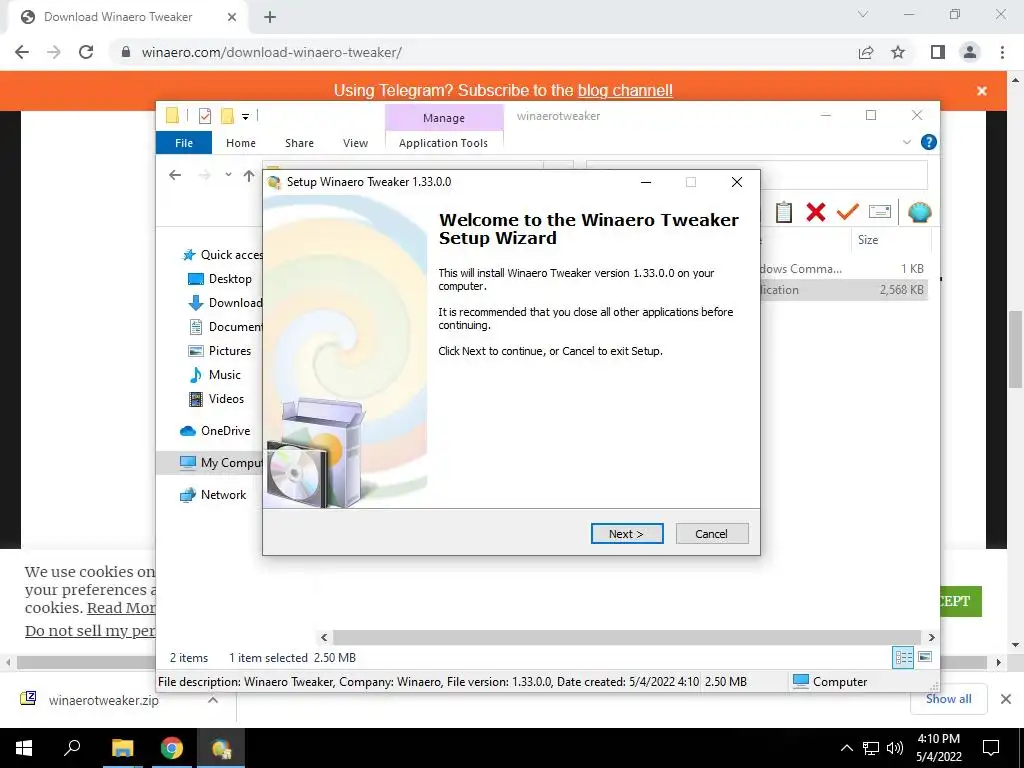Open Chrome profile avatar

click(x=970, y=52)
